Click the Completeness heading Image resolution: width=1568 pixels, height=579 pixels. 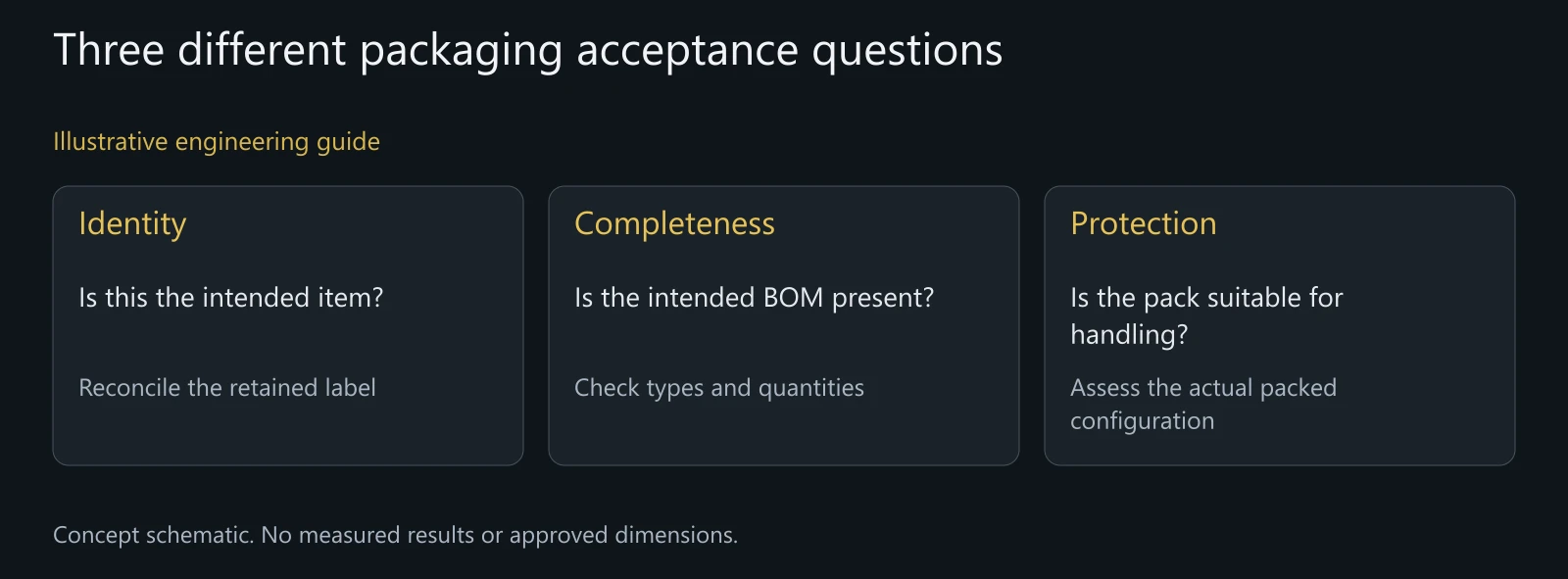tap(674, 224)
